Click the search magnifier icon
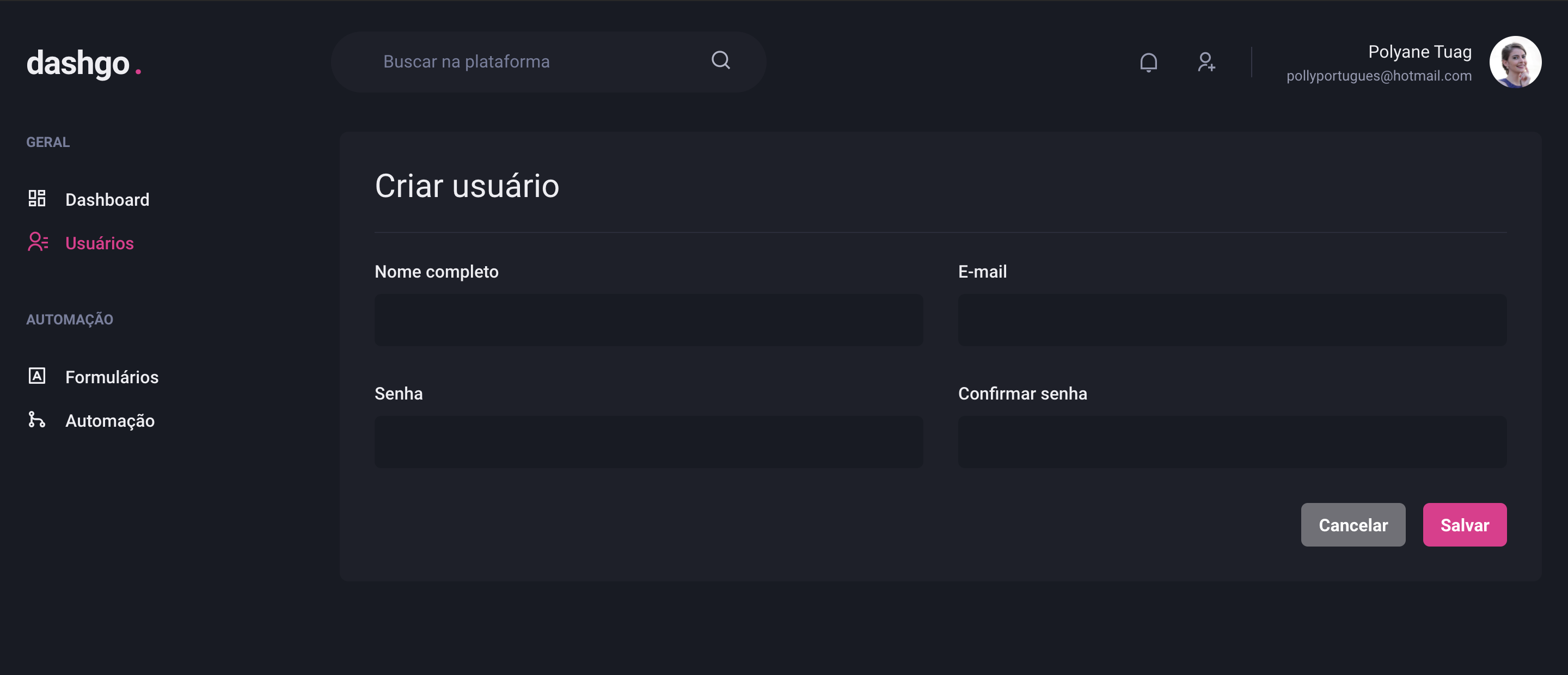Screen dimensions: 1568x675 pyautogui.click(x=721, y=60)
